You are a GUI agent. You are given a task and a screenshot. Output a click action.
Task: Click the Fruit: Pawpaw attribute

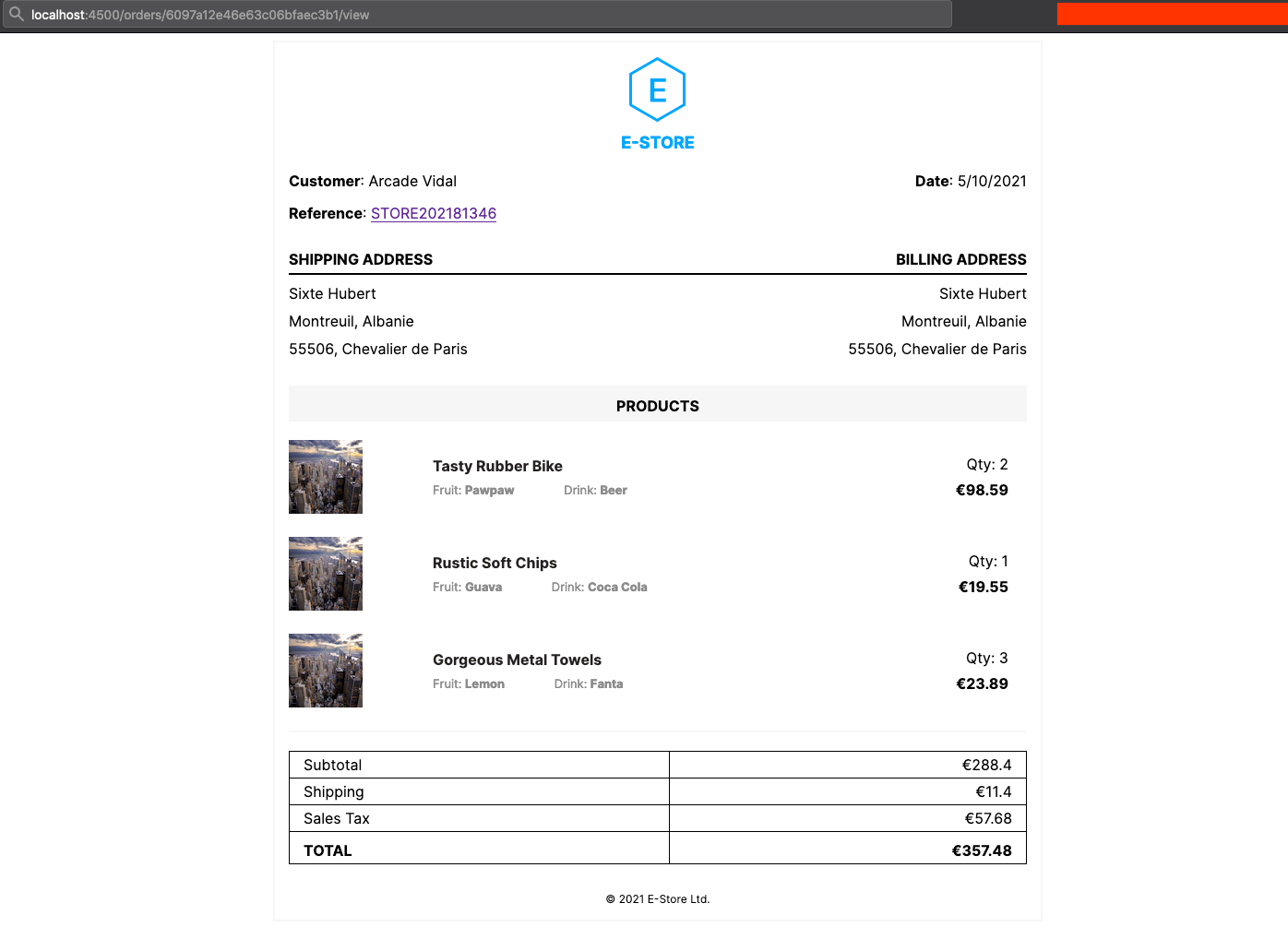pyautogui.click(x=473, y=490)
